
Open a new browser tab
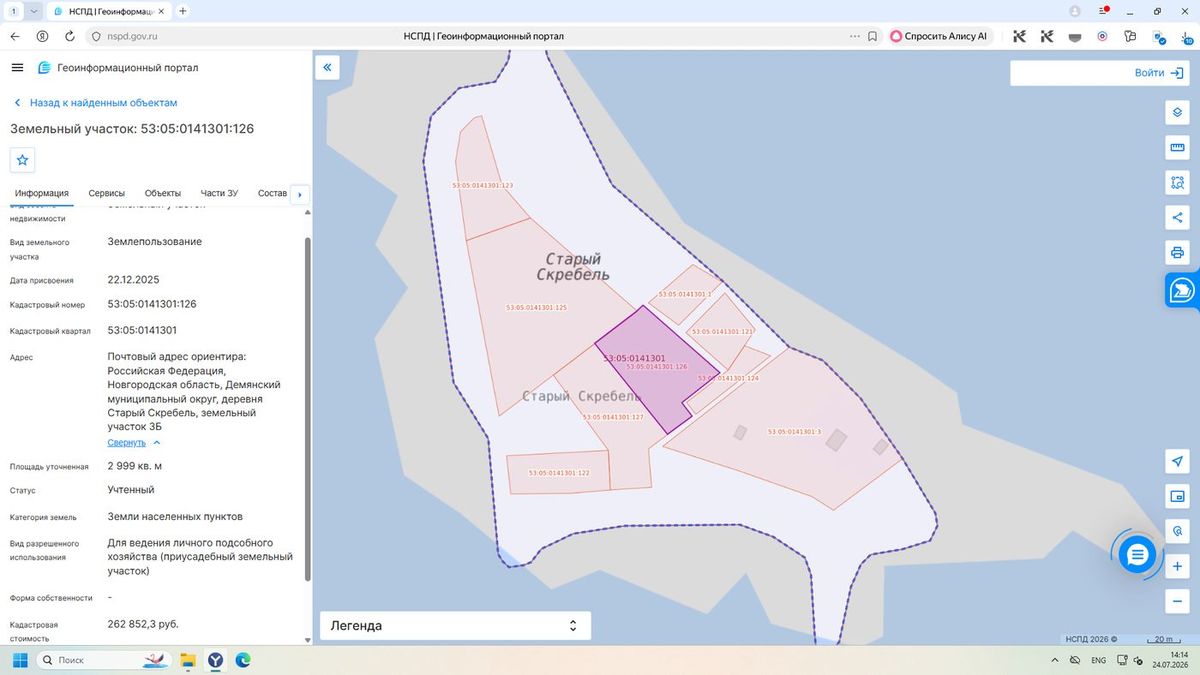point(182,11)
